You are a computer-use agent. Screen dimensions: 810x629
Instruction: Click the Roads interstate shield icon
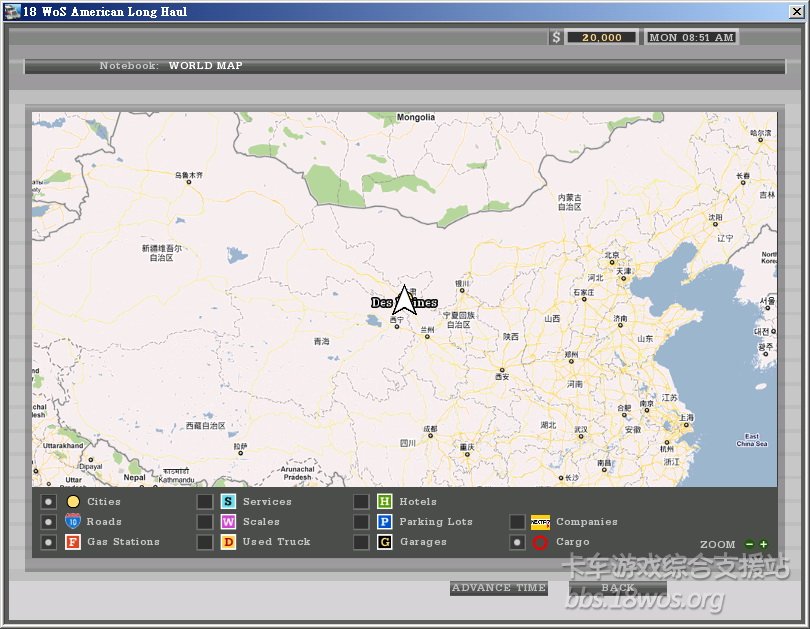[73, 522]
